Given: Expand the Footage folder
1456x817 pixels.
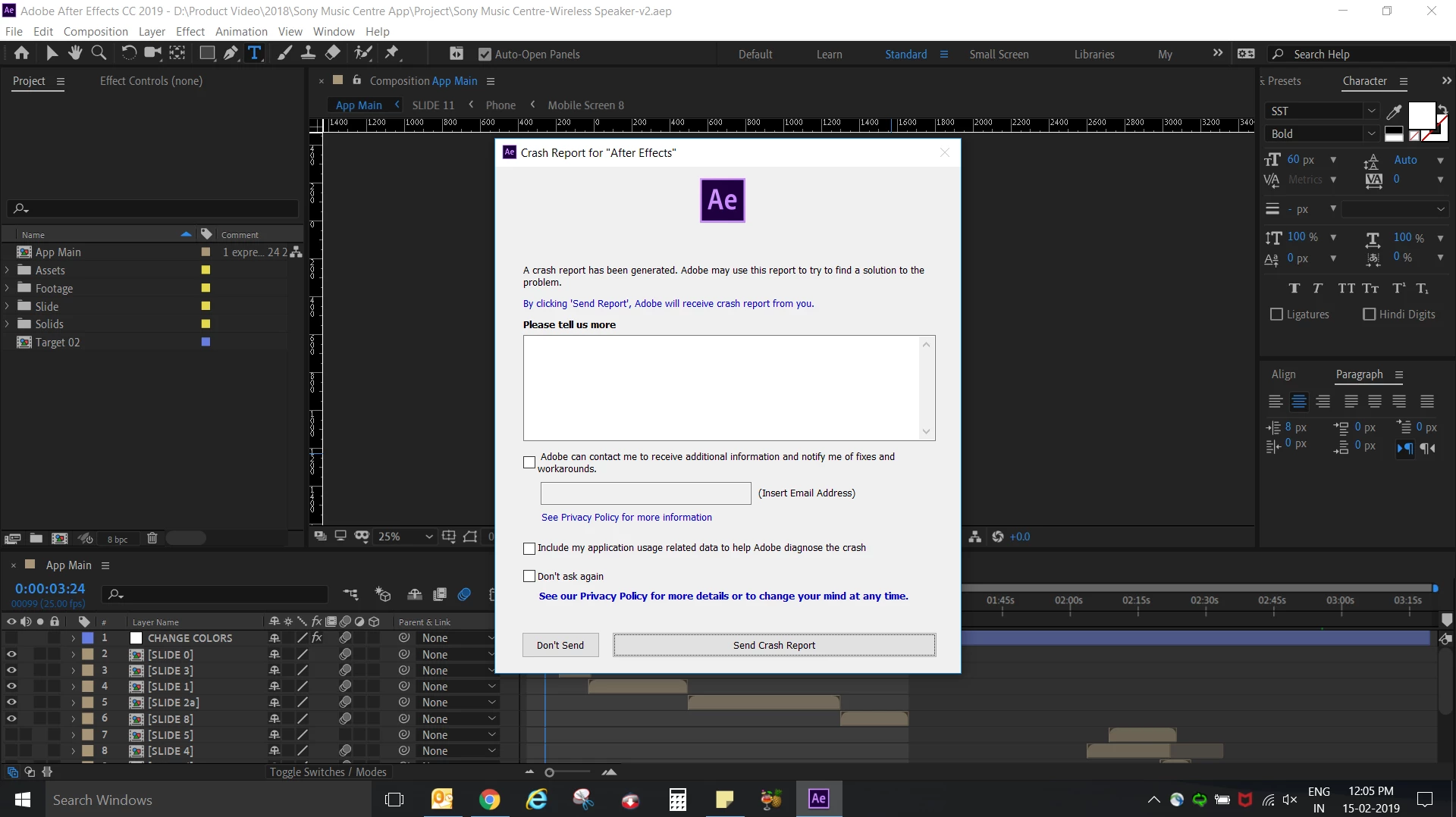Looking at the screenshot, I should click(8, 288).
